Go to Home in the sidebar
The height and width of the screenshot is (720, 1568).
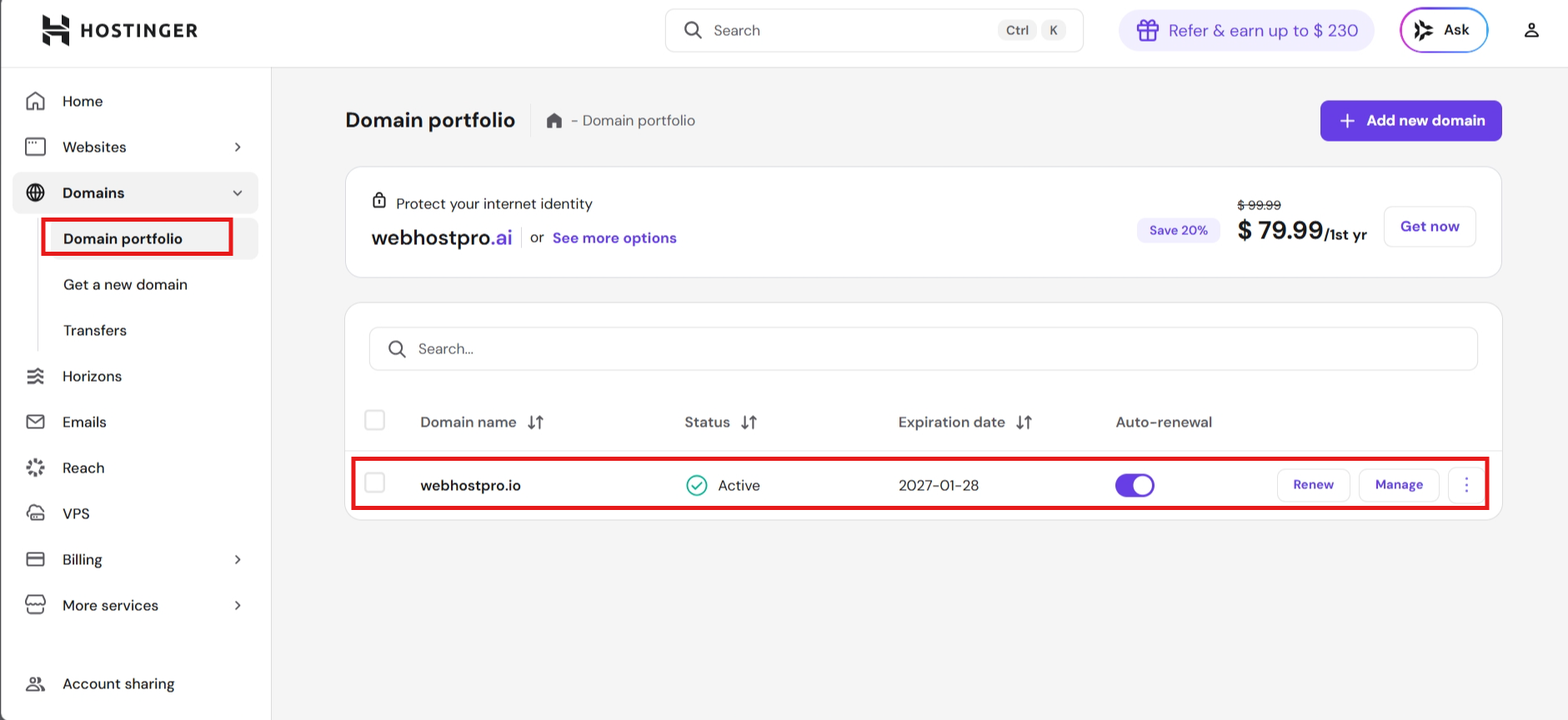pos(83,101)
